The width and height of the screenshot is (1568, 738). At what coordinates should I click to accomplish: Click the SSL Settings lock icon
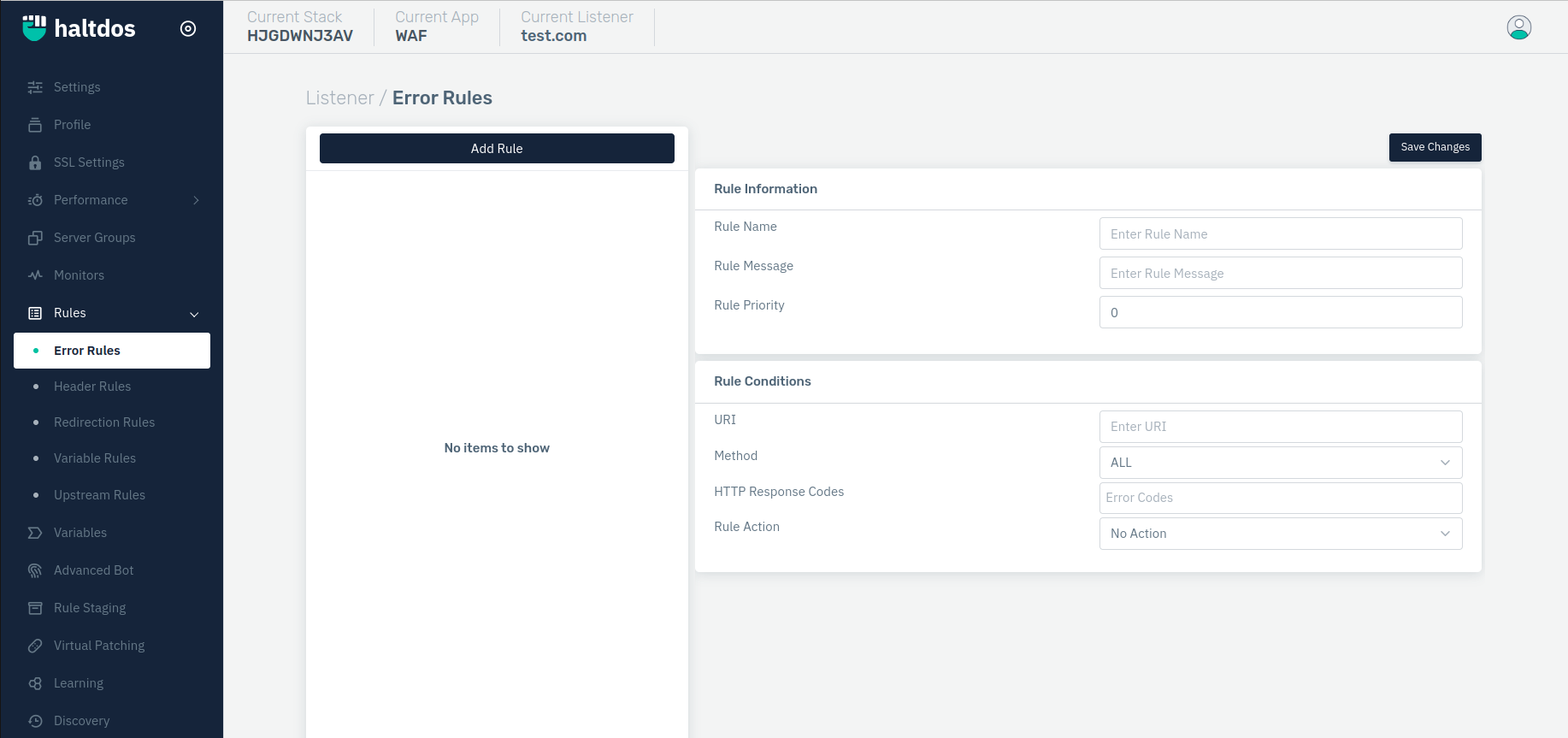tap(35, 162)
